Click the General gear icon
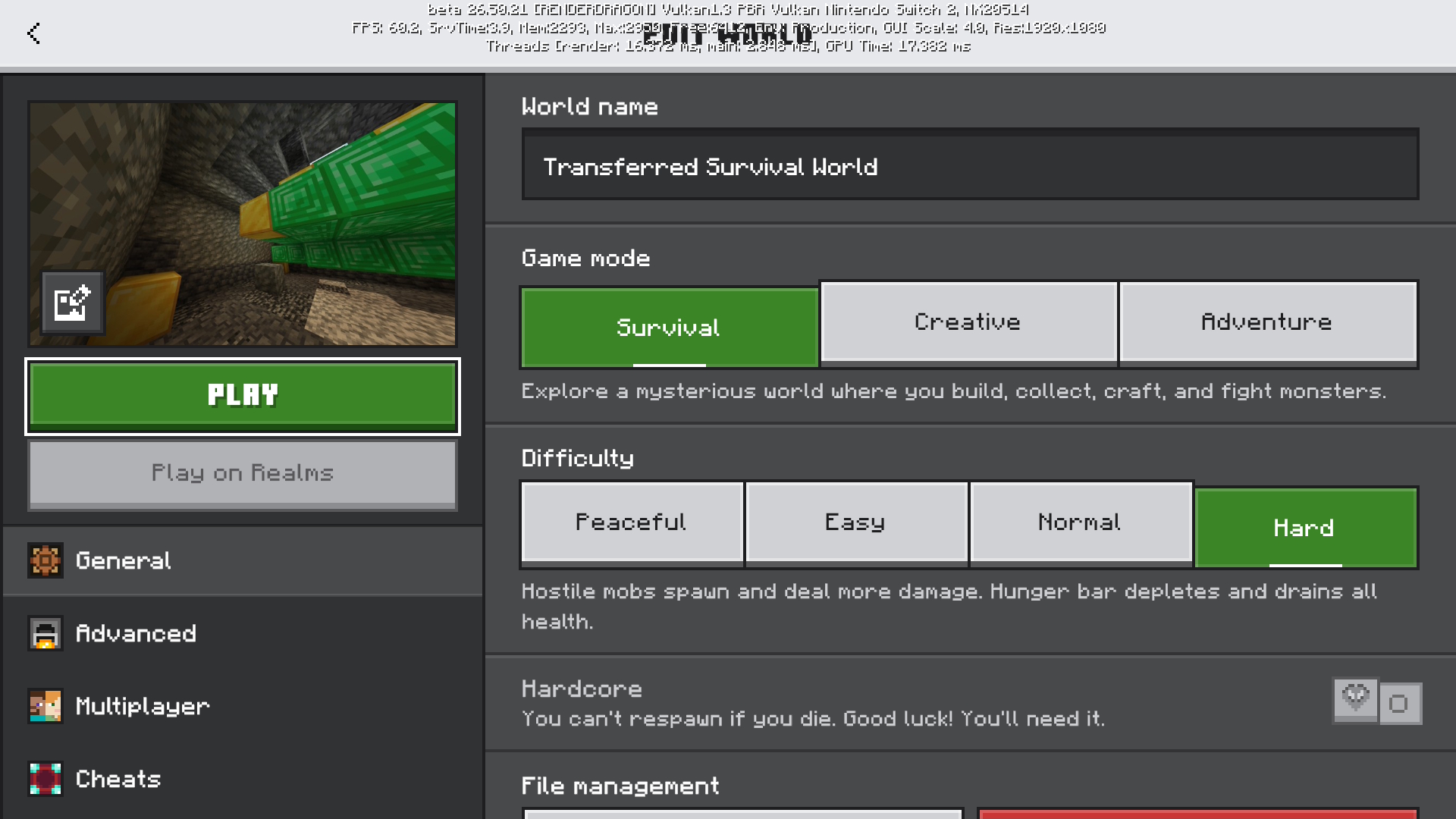 (x=45, y=560)
